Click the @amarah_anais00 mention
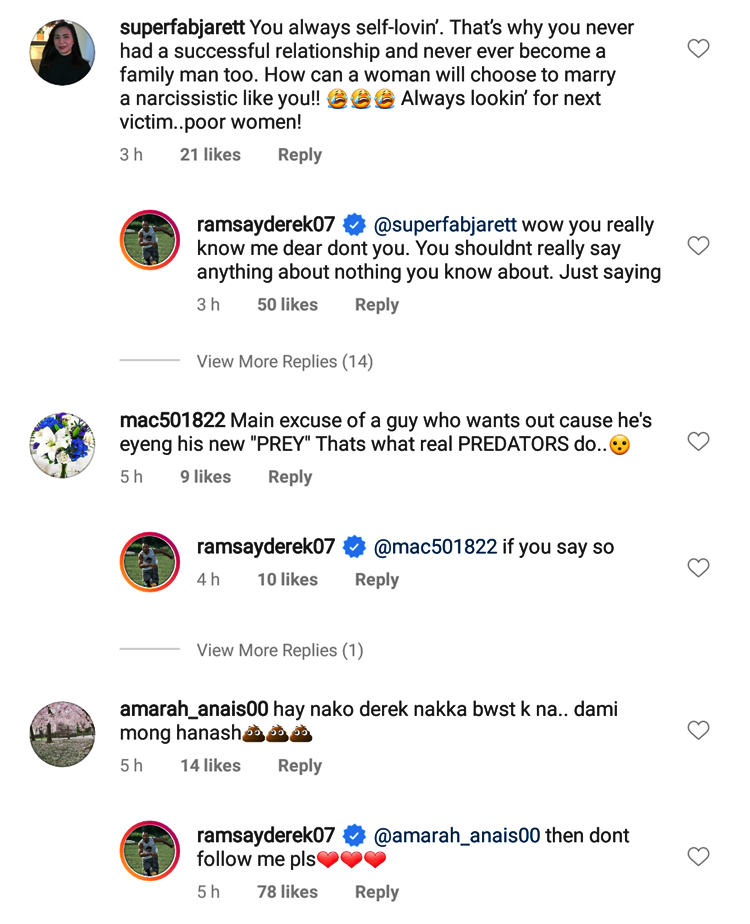The height and width of the screenshot is (924, 750). (x=457, y=835)
